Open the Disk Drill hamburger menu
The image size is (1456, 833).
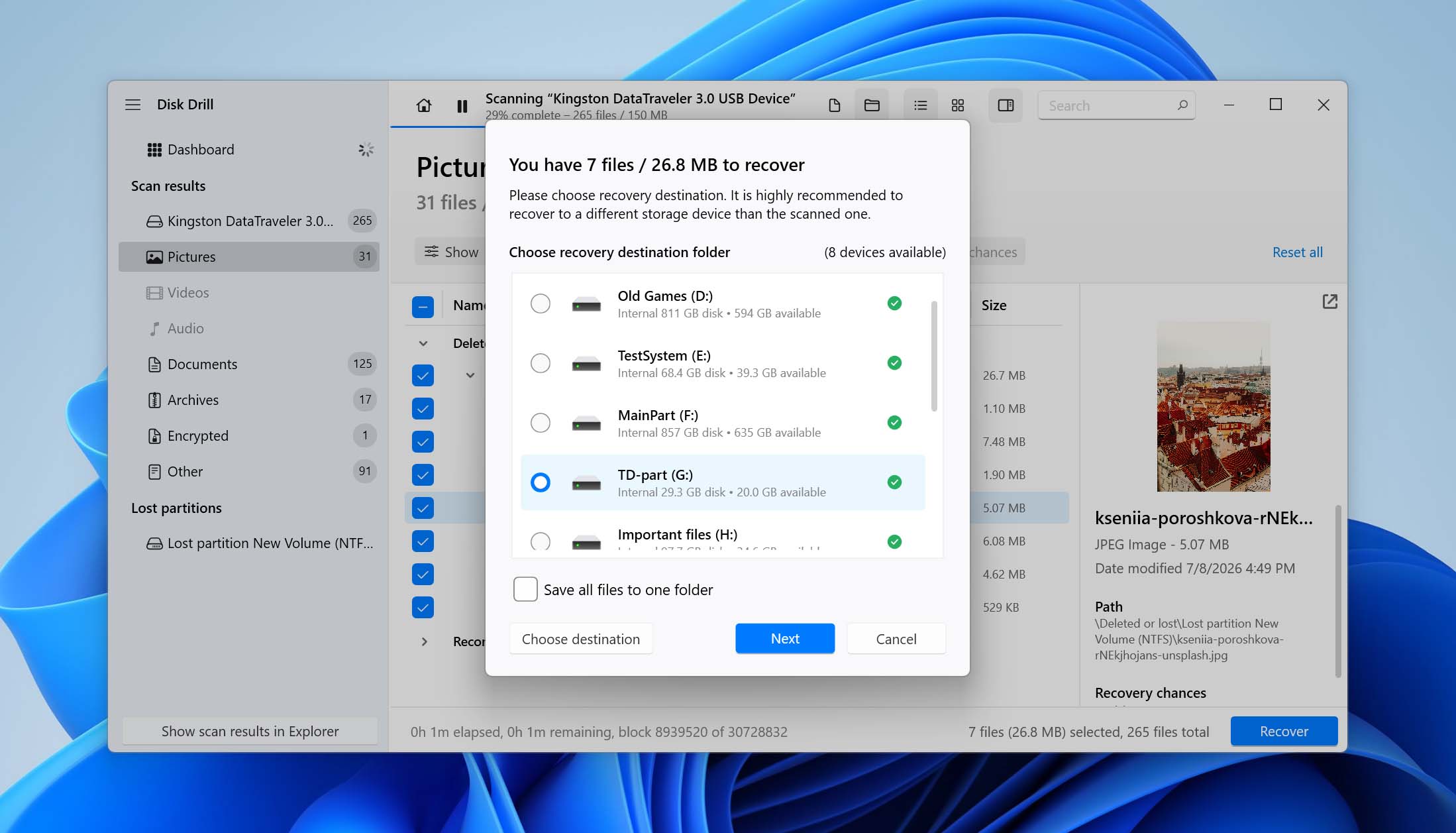132,105
